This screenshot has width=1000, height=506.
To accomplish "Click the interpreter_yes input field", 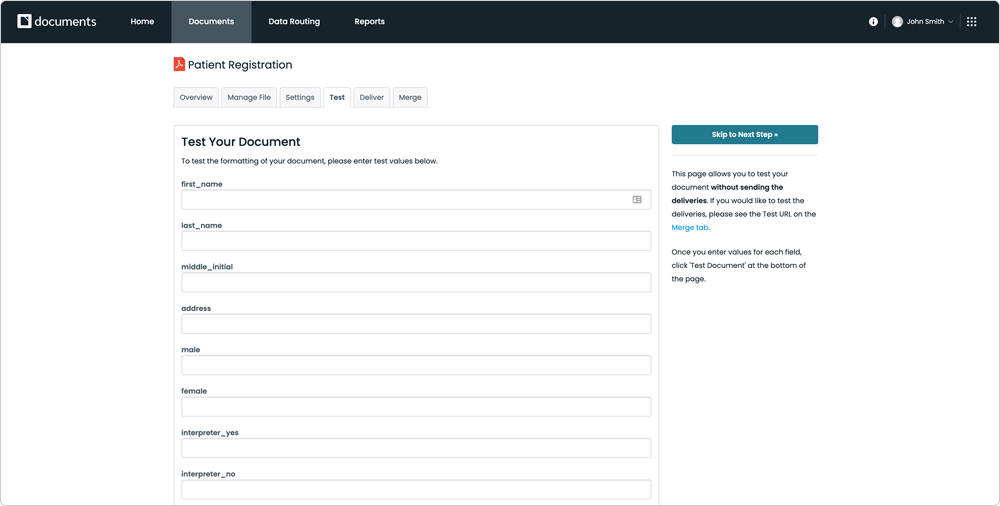I will pyautogui.click(x=416, y=448).
